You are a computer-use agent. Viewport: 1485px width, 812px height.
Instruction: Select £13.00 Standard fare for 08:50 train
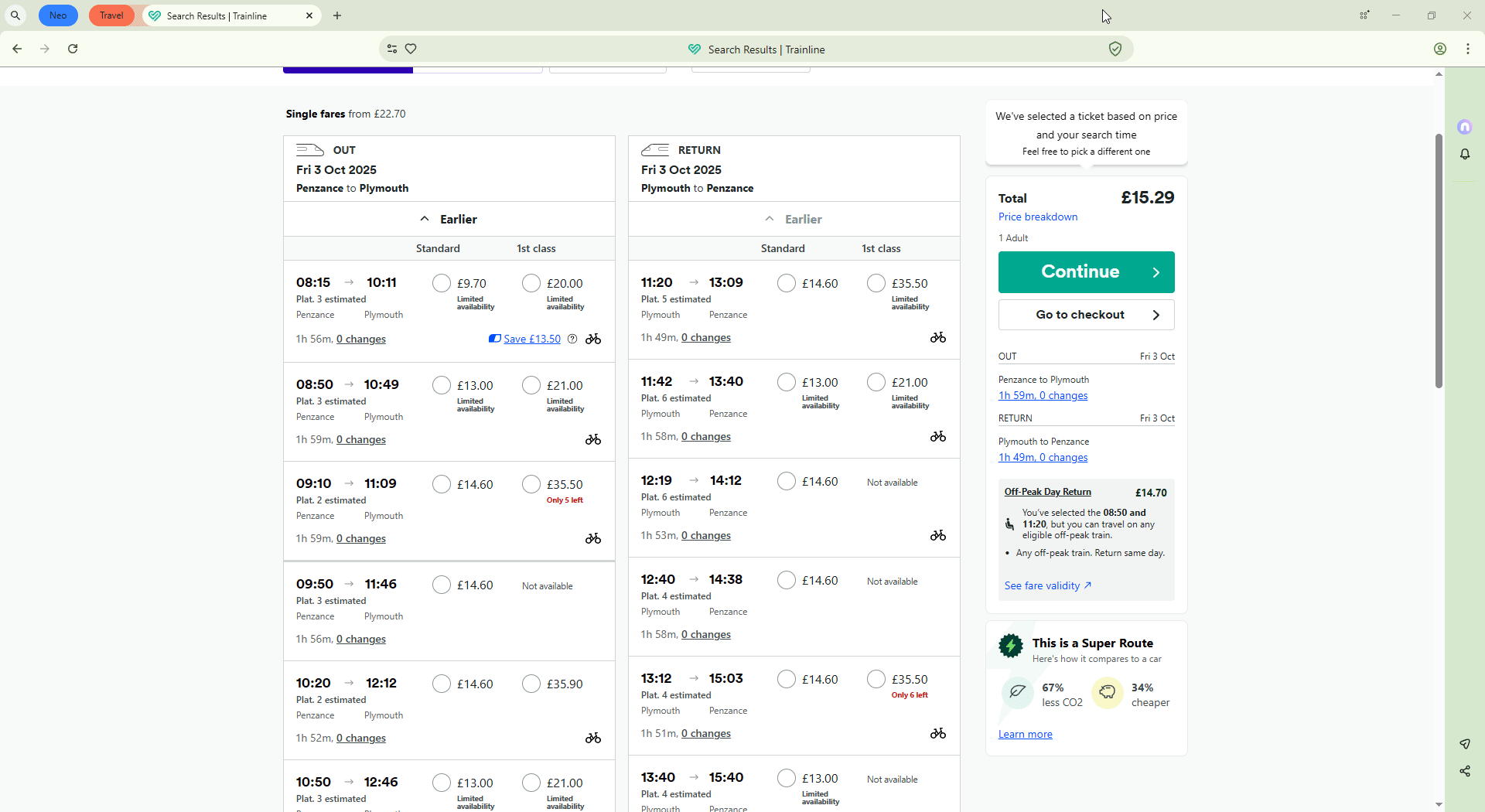[x=442, y=385]
